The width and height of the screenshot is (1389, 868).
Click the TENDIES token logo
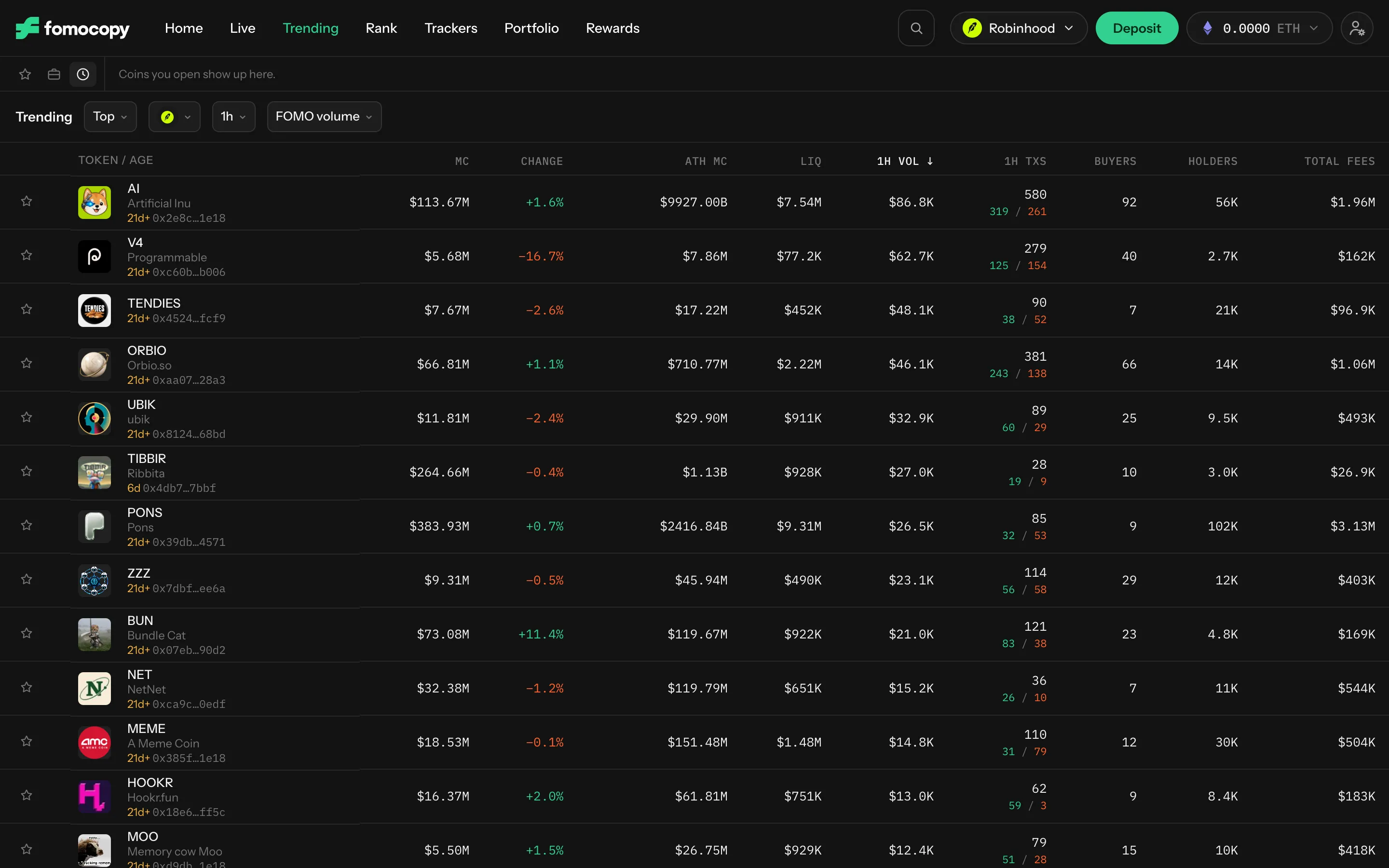[x=94, y=310]
